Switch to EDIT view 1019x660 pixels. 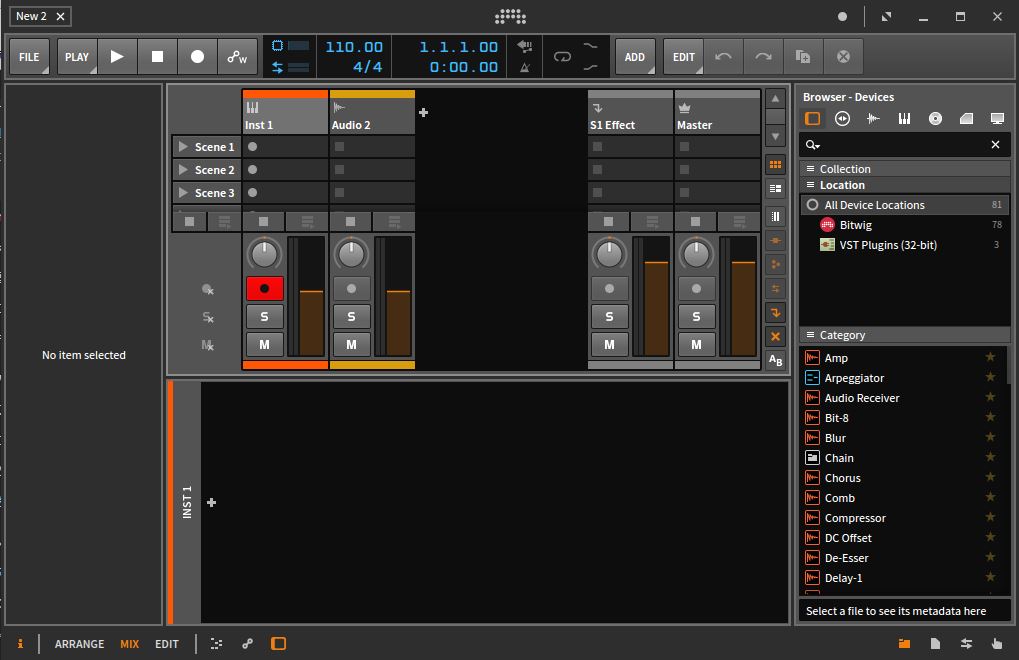166,644
